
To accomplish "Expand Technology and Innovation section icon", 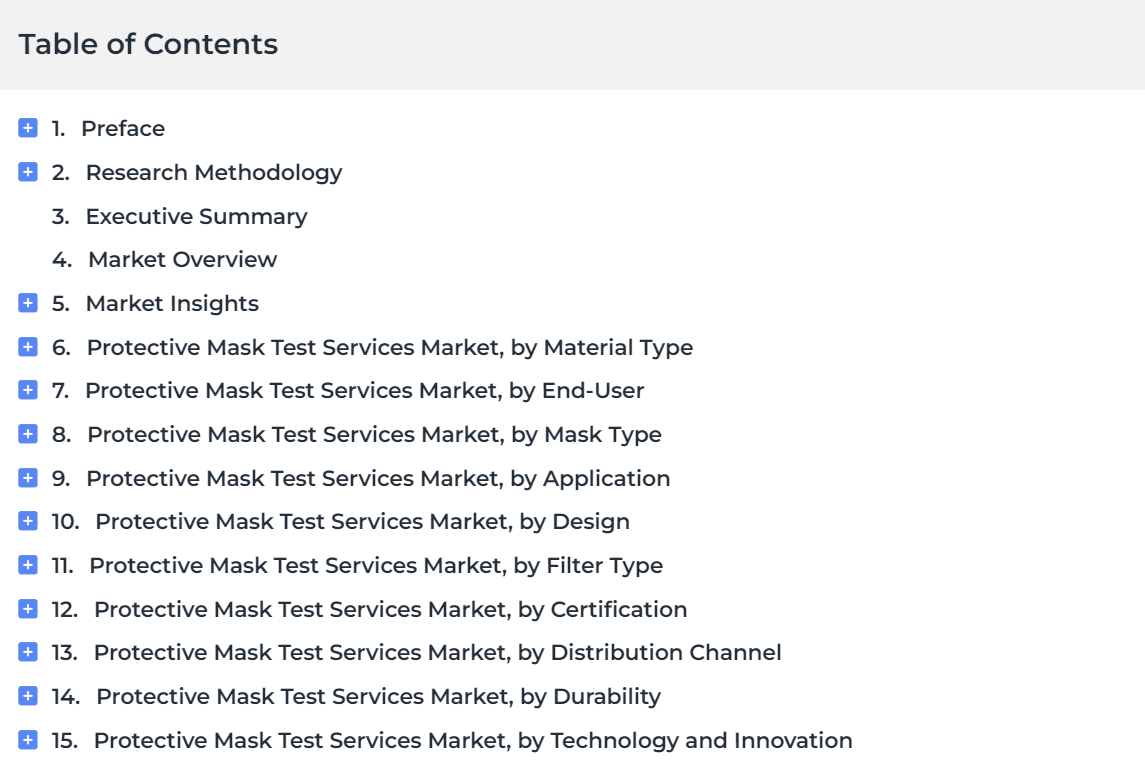I will (x=28, y=739).
